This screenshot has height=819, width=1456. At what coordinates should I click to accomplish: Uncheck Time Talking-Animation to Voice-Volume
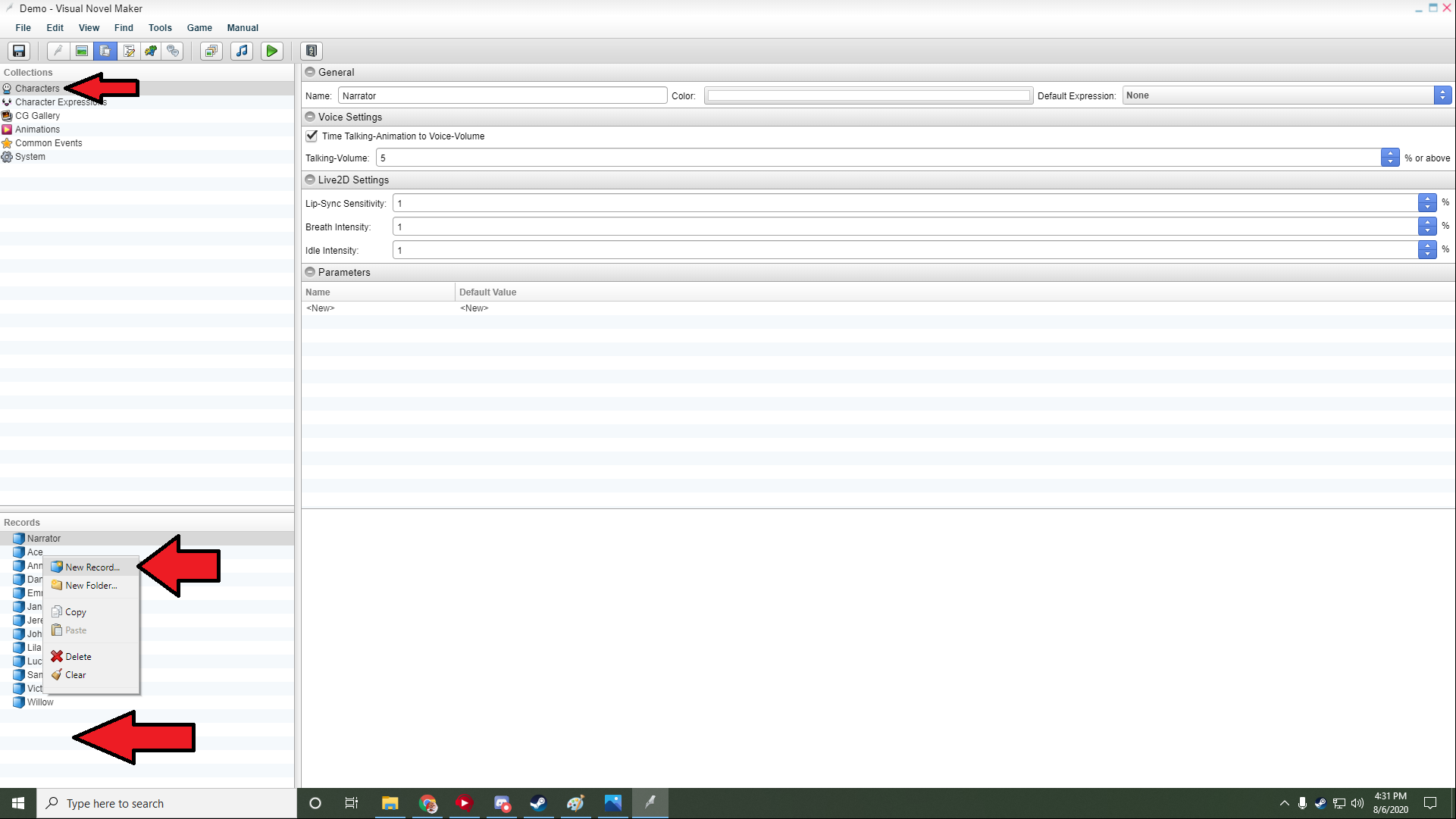(312, 136)
